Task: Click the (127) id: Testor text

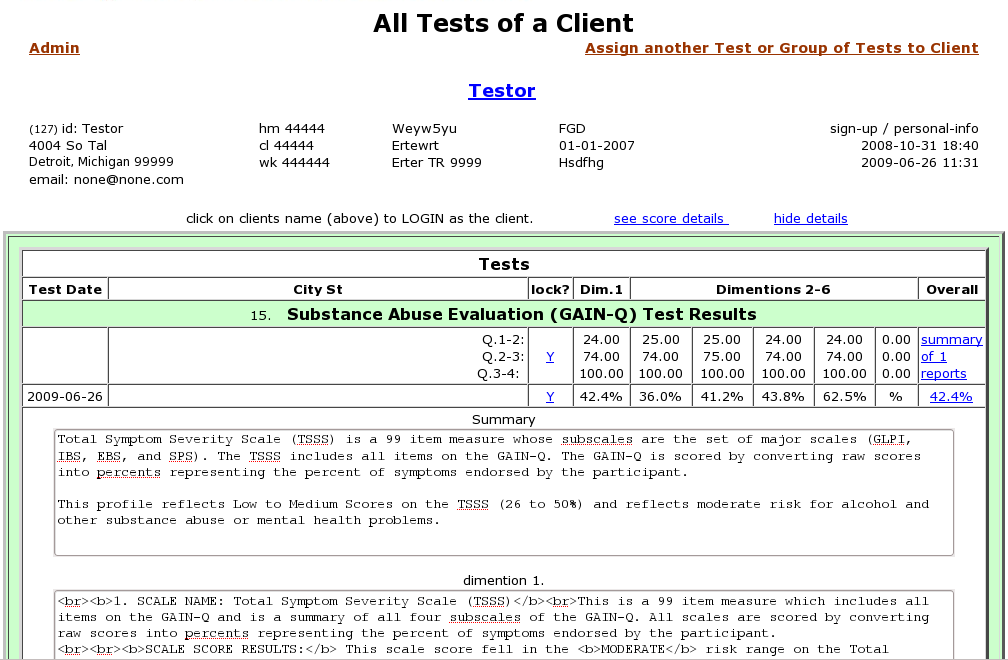Action: (76, 129)
